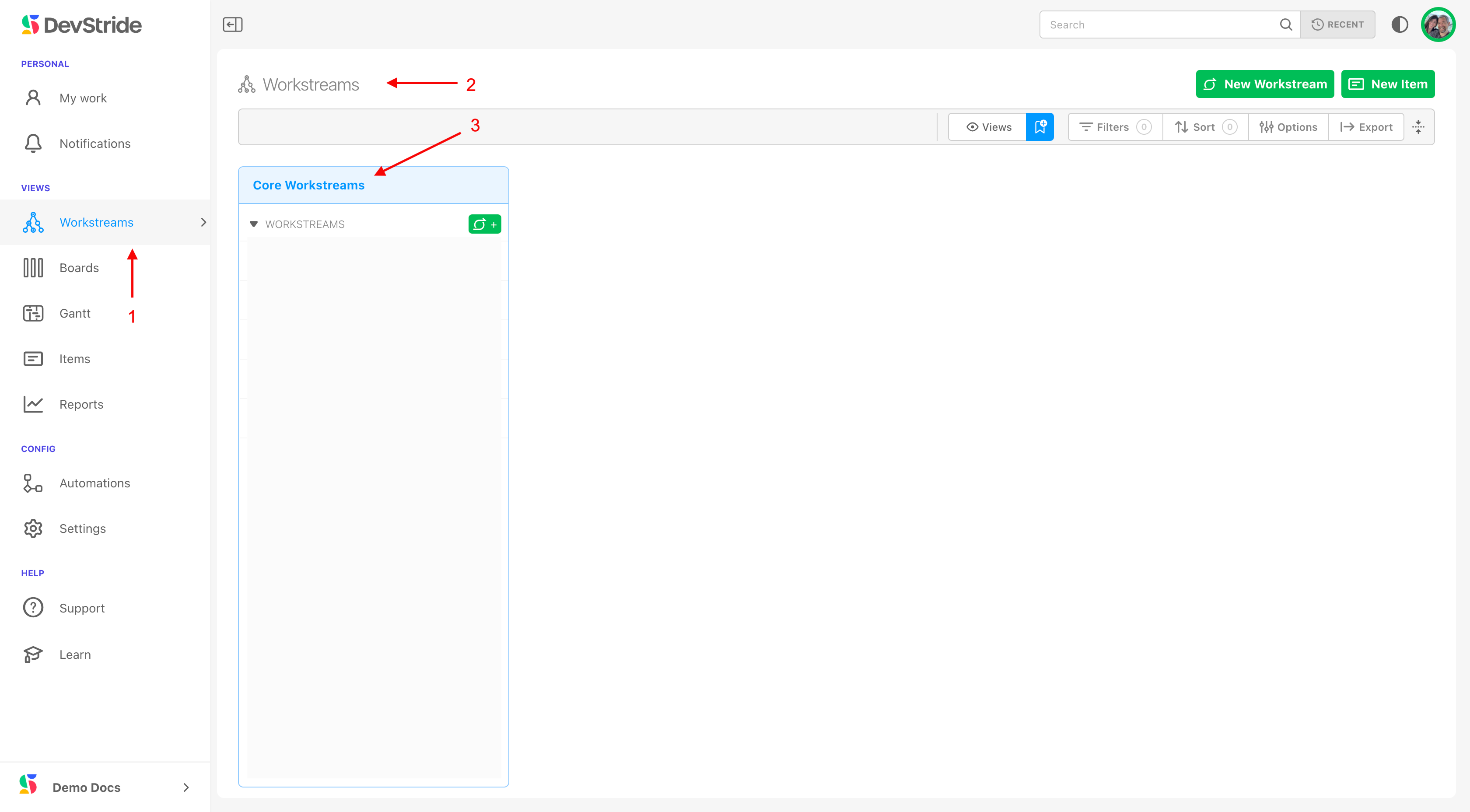Click the collapse-all rows icon
The image size is (1470, 812).
pyautogui.click(x=1419, y=127)
